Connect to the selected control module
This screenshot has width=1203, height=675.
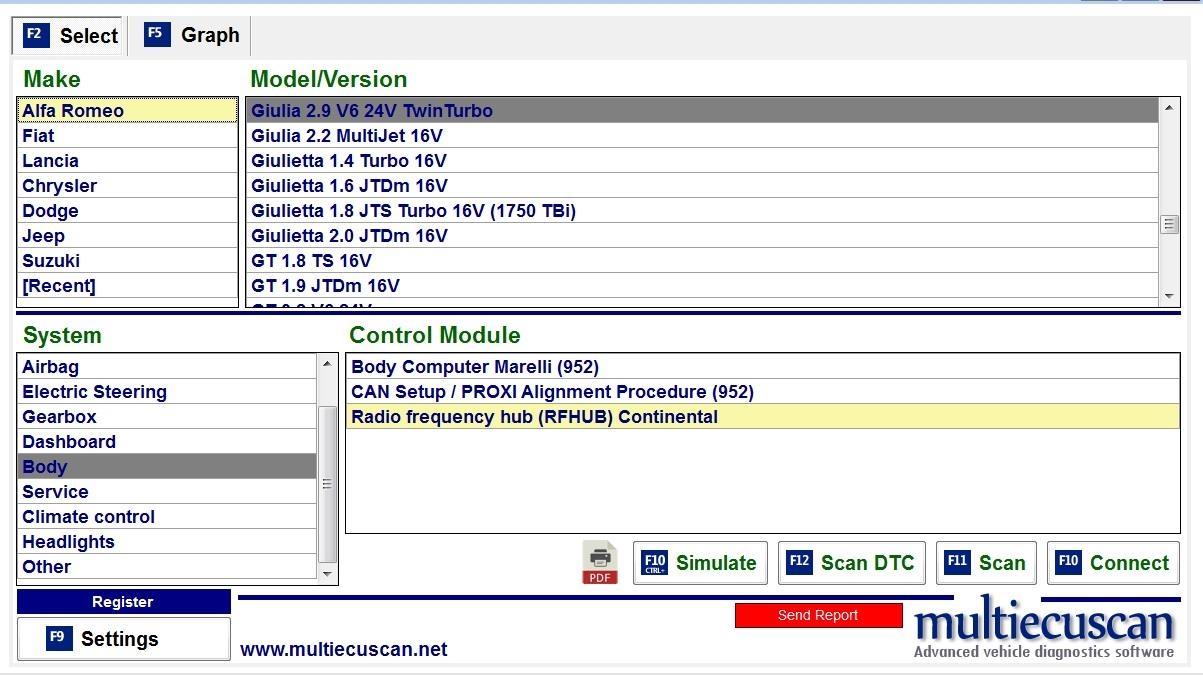(1113, 563)
